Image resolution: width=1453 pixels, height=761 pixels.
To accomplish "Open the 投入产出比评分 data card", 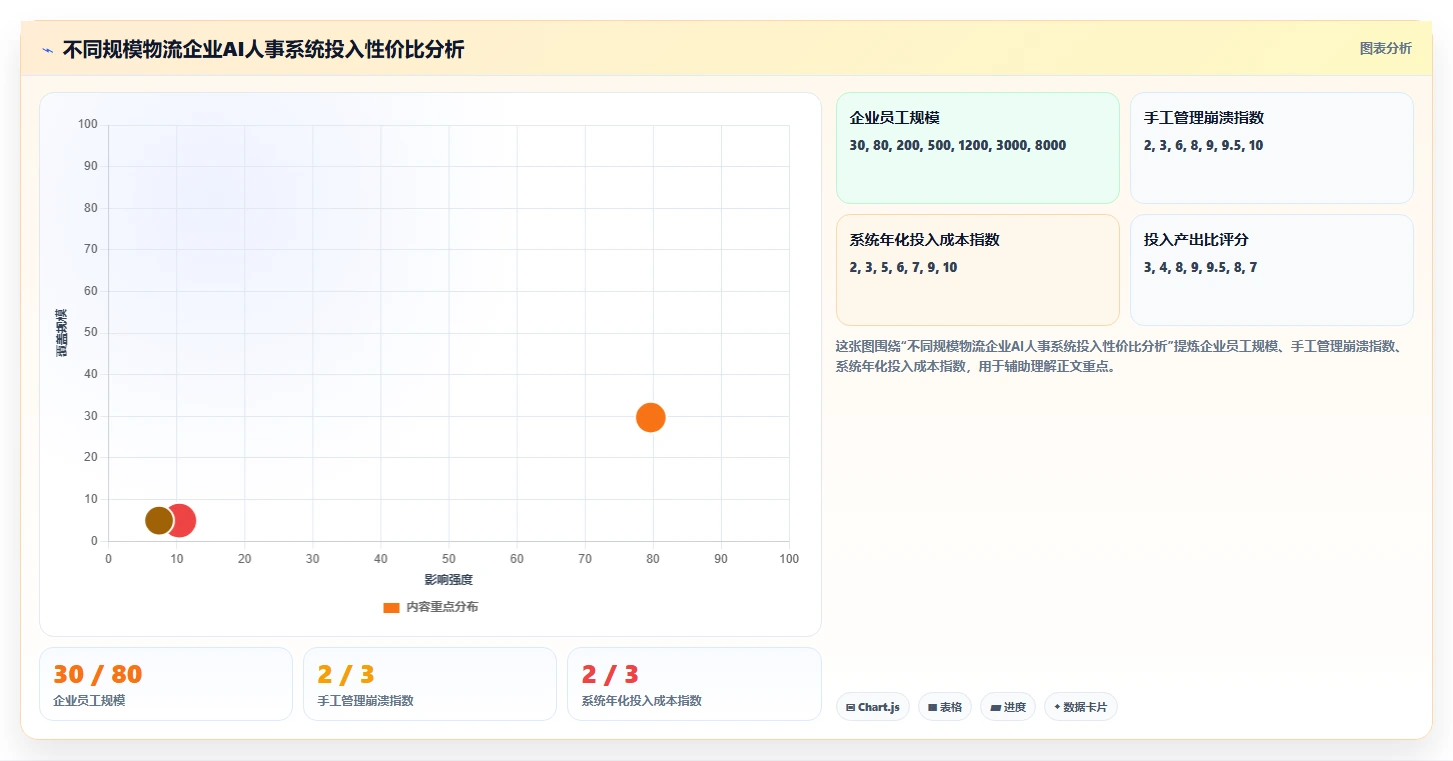I will click(x=1271, y=270).
